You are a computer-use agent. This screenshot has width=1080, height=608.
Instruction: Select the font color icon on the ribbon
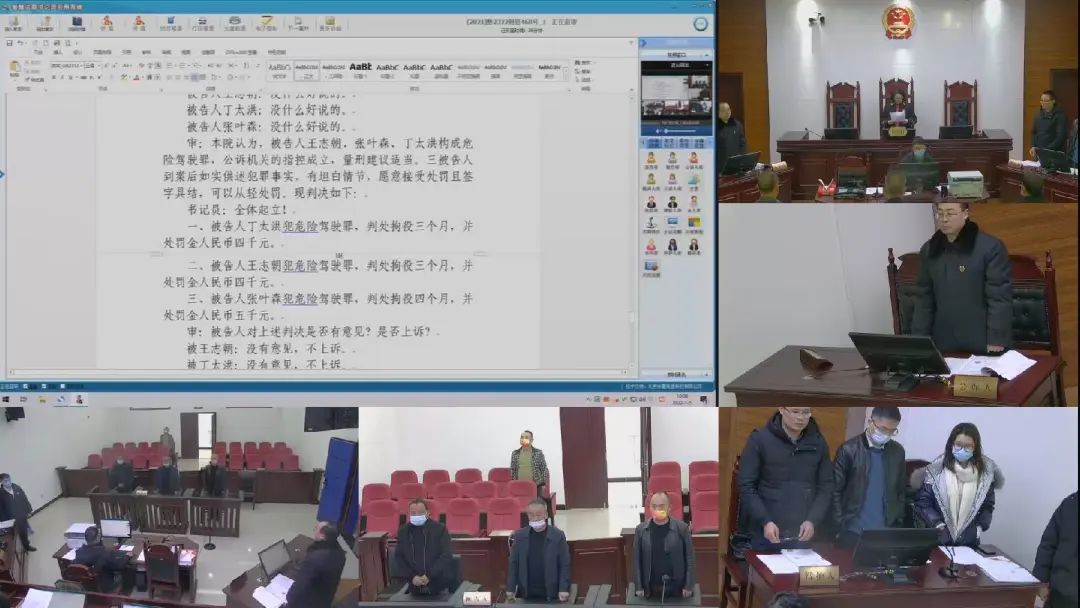[135, 77]
